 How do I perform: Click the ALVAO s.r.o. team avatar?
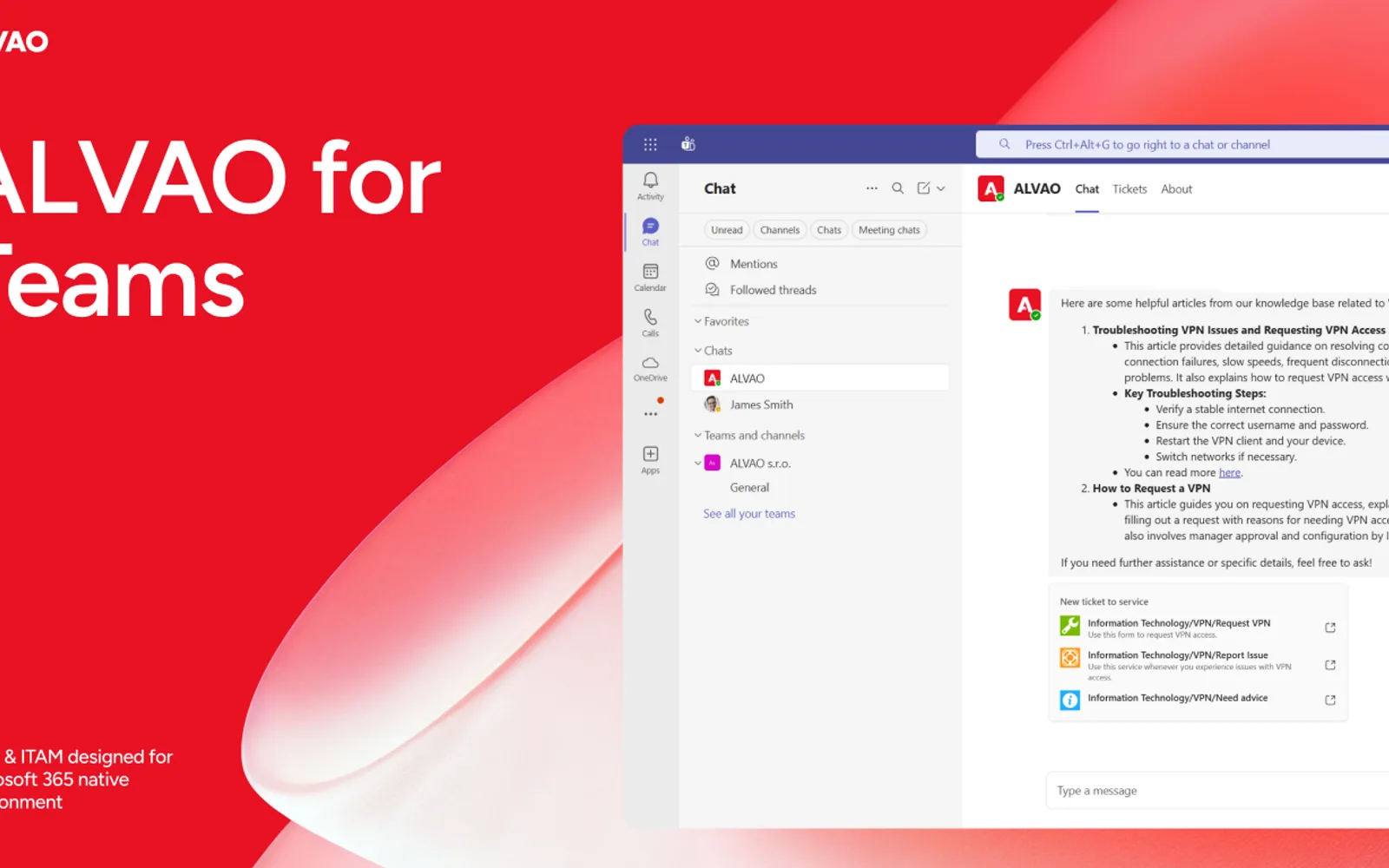713,463
